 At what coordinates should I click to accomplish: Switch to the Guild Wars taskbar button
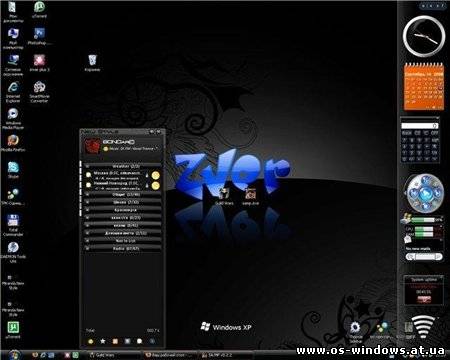[x=115, y=355]
